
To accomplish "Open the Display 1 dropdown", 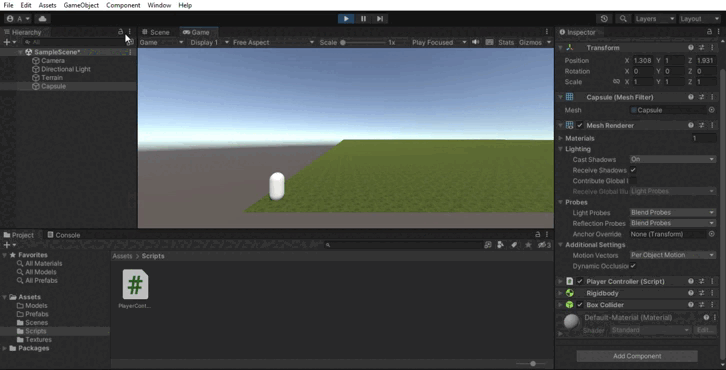I will tap(209, 42).
